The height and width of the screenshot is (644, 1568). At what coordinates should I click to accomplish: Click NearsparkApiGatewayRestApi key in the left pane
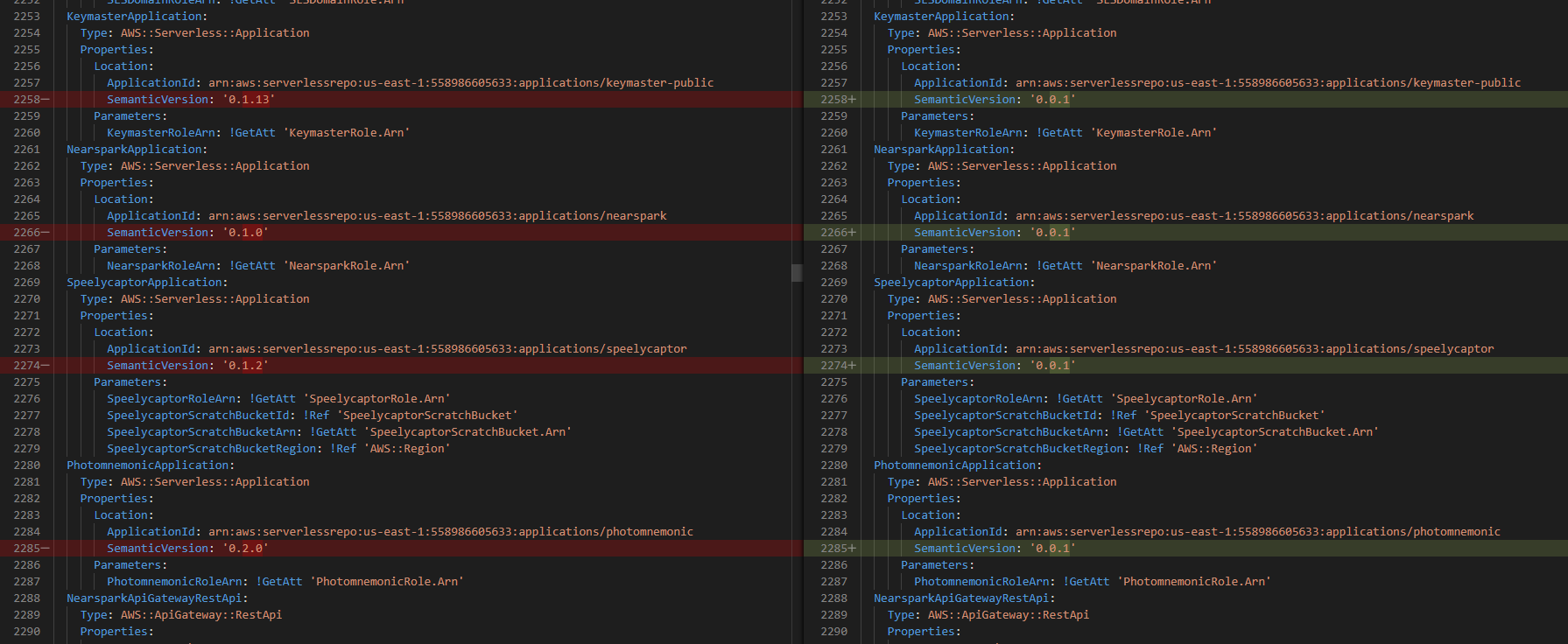[x=154, y=598]
